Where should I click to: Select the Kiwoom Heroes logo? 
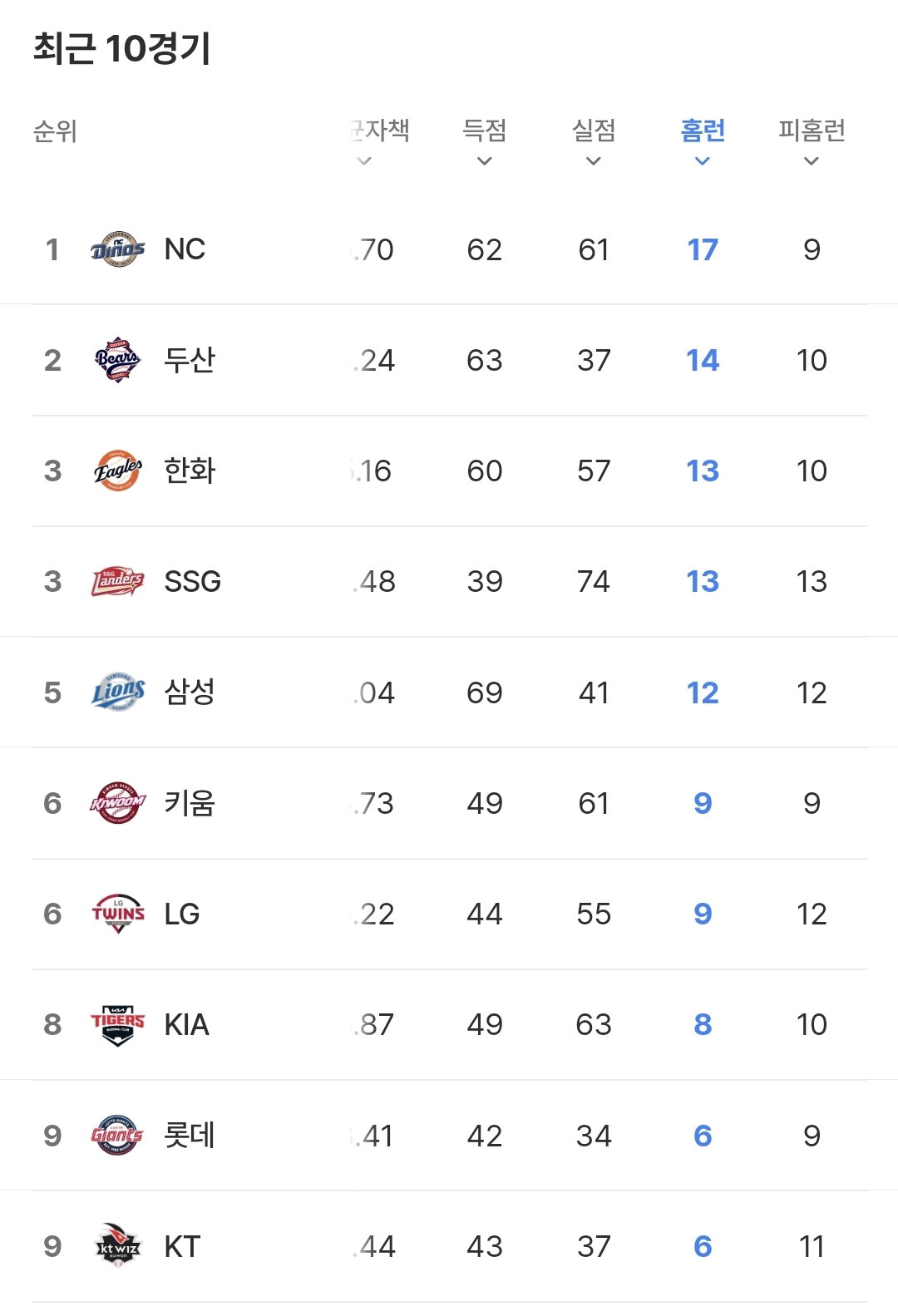point(117,803)
